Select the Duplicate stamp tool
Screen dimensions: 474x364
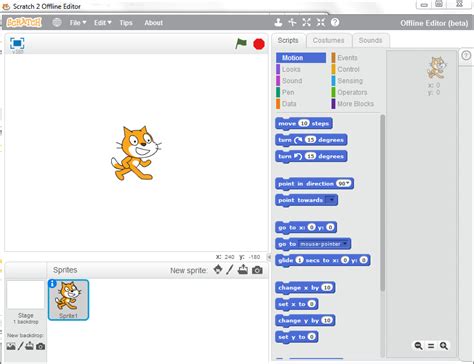click(x=278, y=23)
